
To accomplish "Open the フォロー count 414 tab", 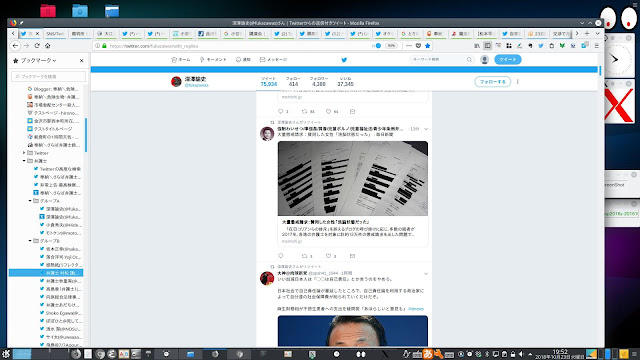I will tap(293, 82).
